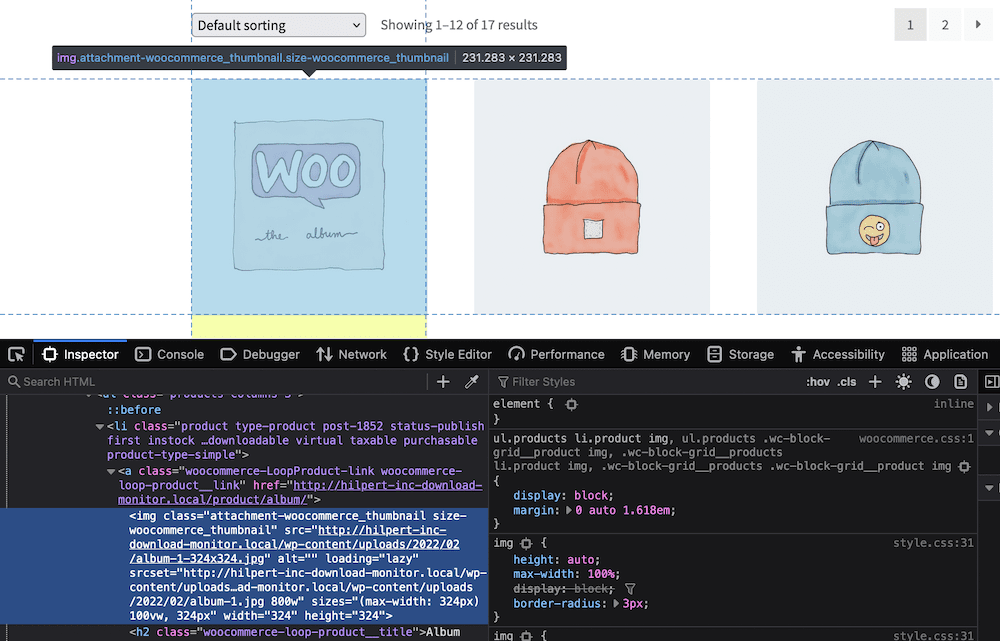Switch to the Console tab

tap(170, 355)
